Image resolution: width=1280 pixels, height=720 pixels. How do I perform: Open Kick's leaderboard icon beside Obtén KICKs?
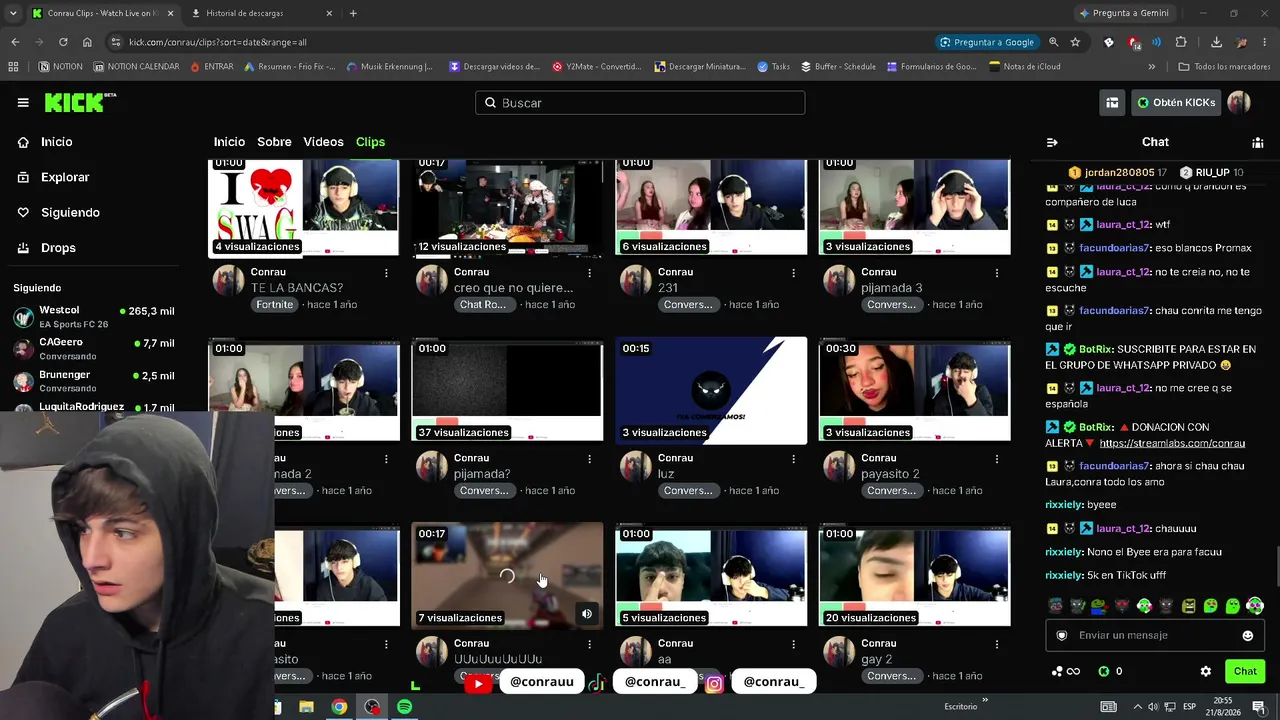click(x=1112, y=102)
